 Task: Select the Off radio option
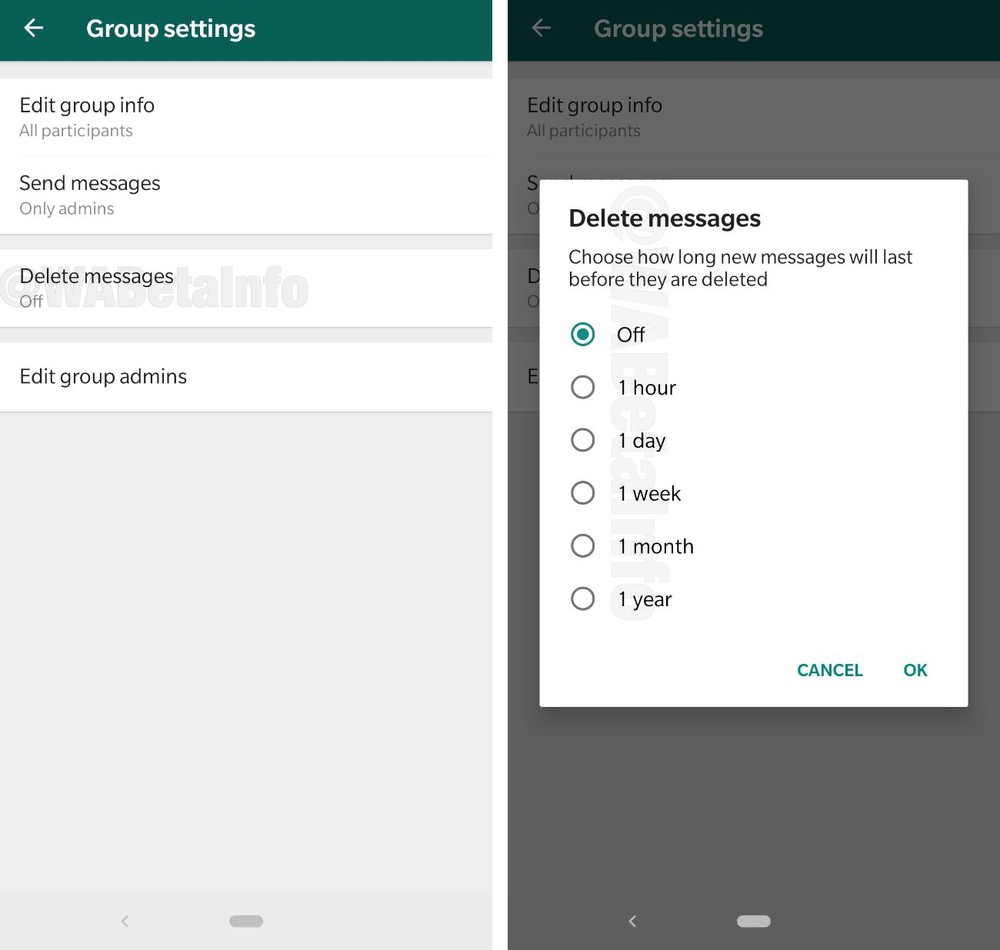click(583, 334)
